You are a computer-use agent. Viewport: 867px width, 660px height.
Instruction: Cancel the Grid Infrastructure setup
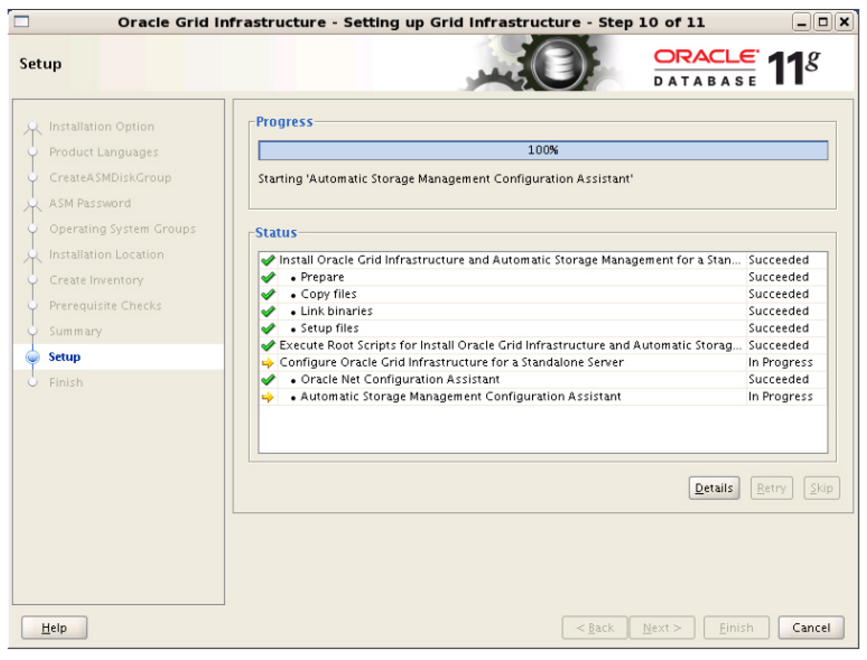pyautogui.click(x=811, y=627)
